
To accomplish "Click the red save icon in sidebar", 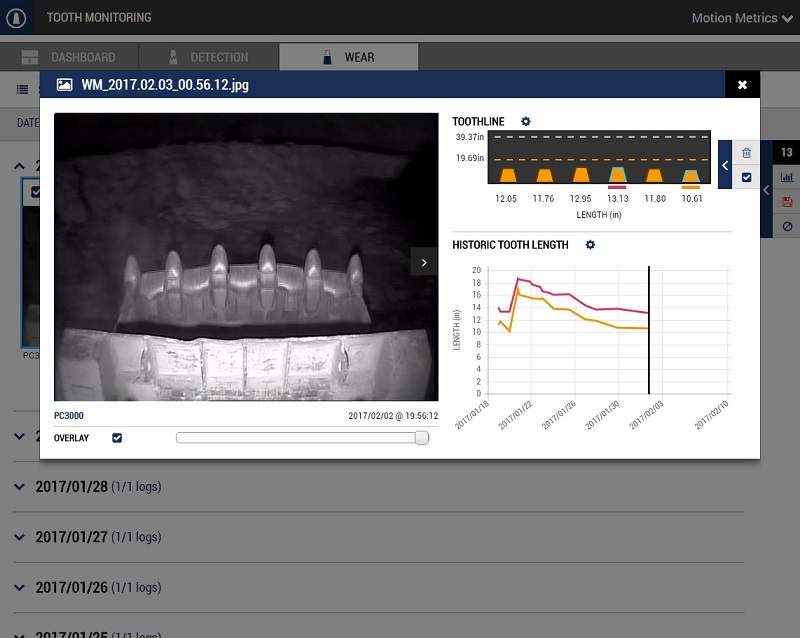I will (787, 202).
